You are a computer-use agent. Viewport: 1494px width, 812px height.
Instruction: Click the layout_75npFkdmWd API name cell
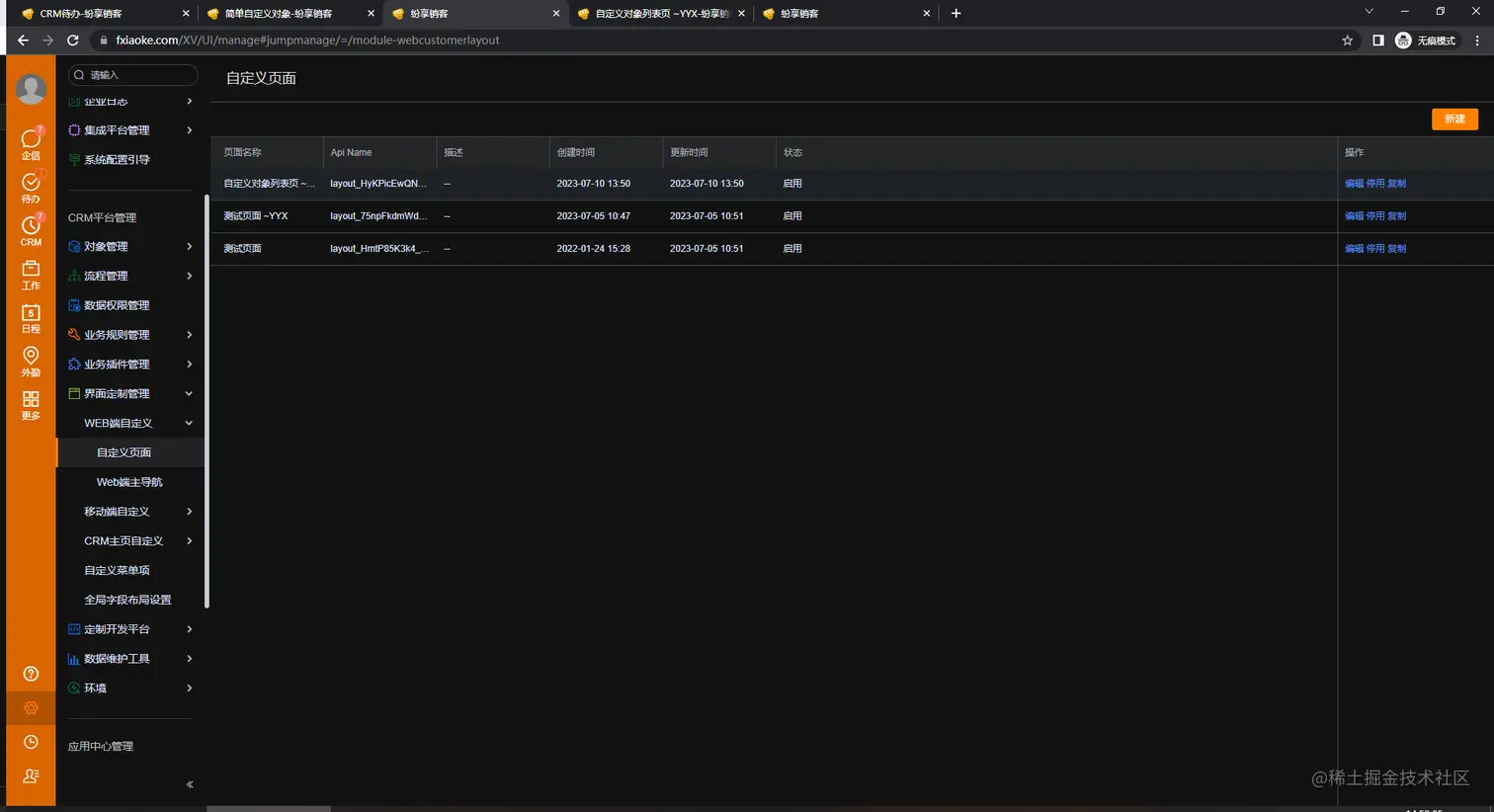tap(378, 216)
